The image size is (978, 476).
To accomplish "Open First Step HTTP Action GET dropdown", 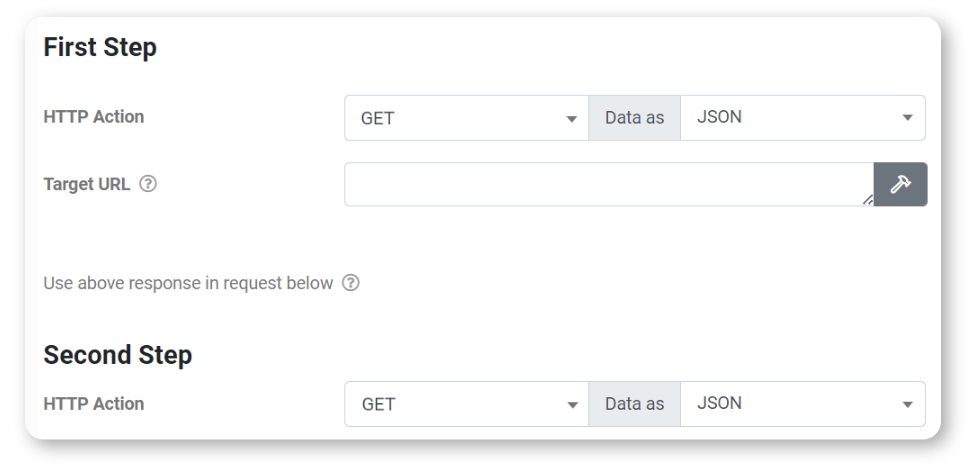I will [467, 118].
